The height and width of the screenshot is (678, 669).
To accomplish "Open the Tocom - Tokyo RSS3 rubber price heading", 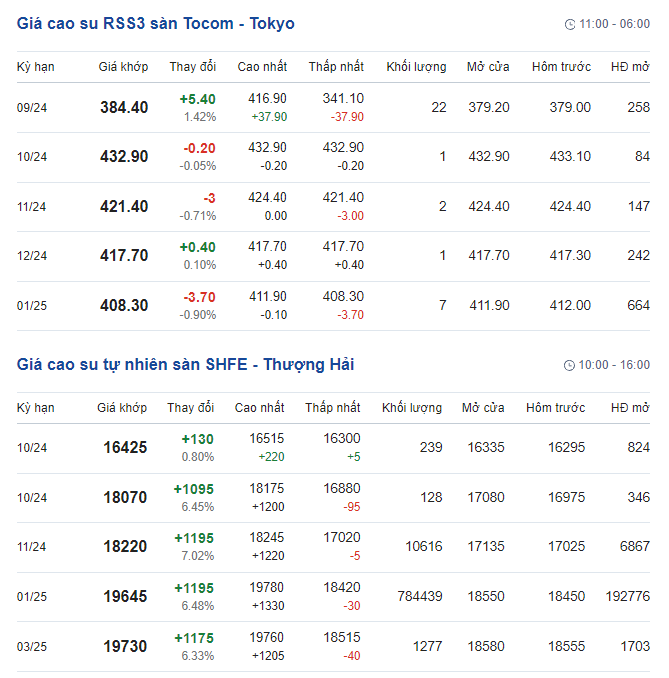I will (156, 23).
